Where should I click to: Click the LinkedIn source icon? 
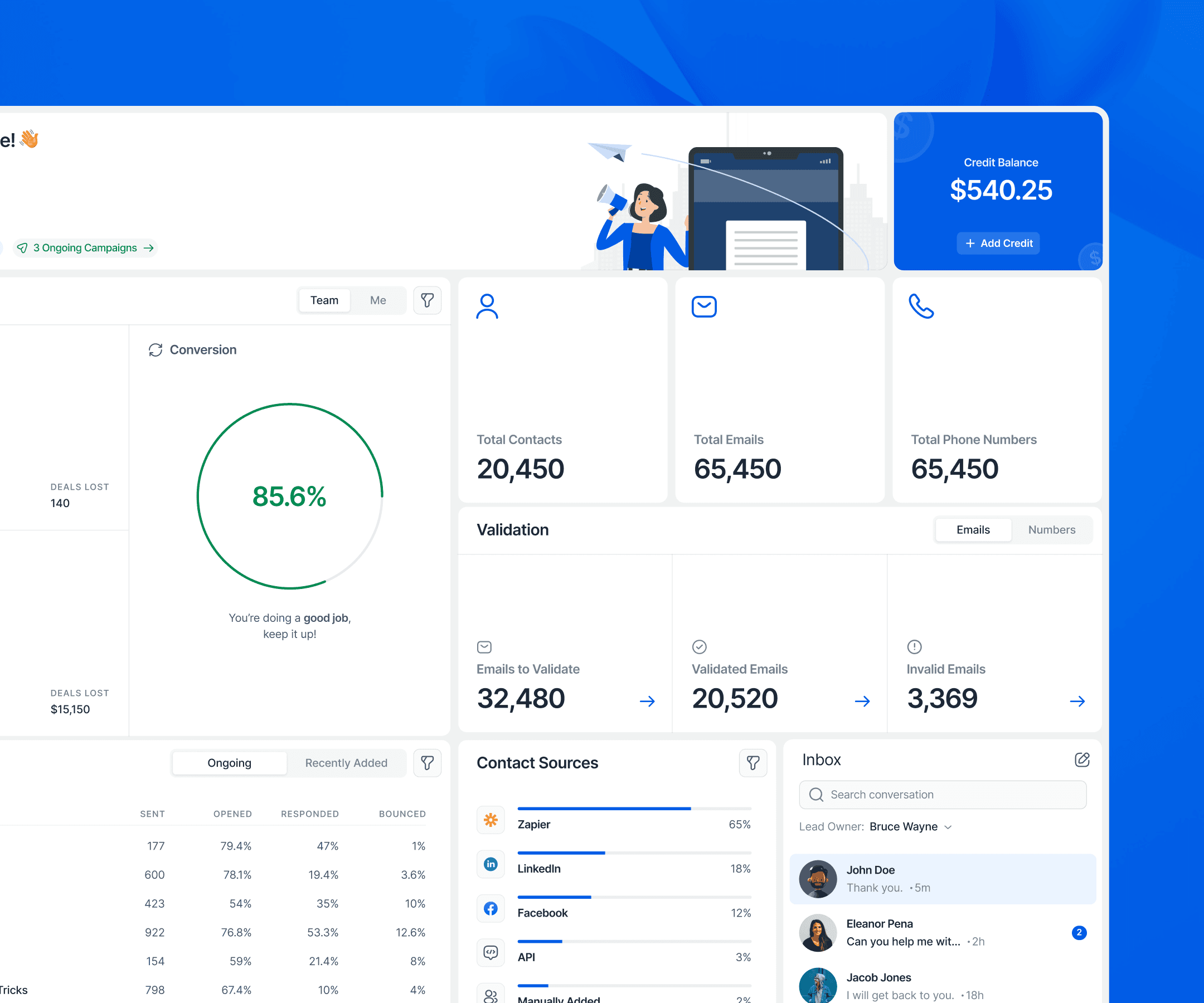(490, 864)
